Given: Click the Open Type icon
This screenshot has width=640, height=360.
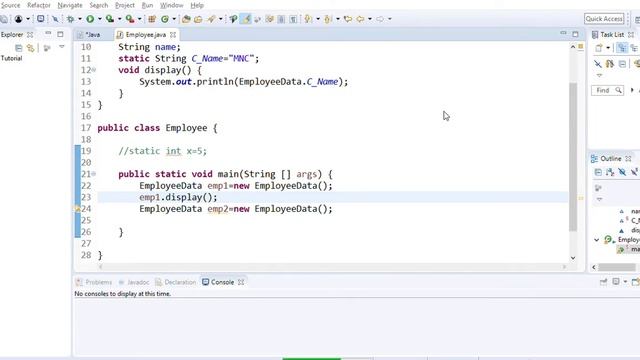Looking at the screenshot, I should click(186, 19).
